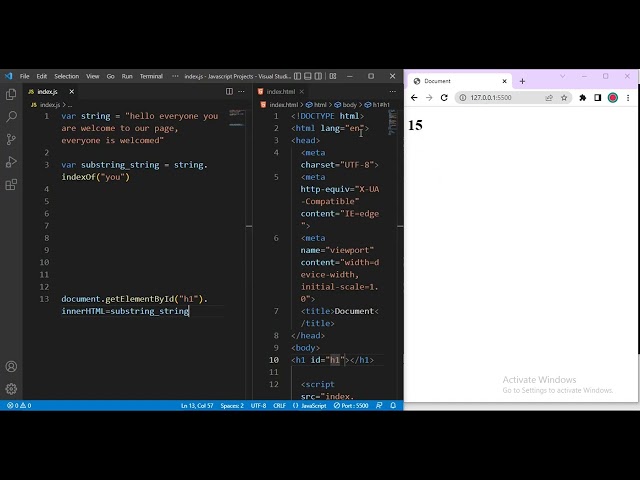
Task: Split the index.js editor
Action: (x=229, y=91)
